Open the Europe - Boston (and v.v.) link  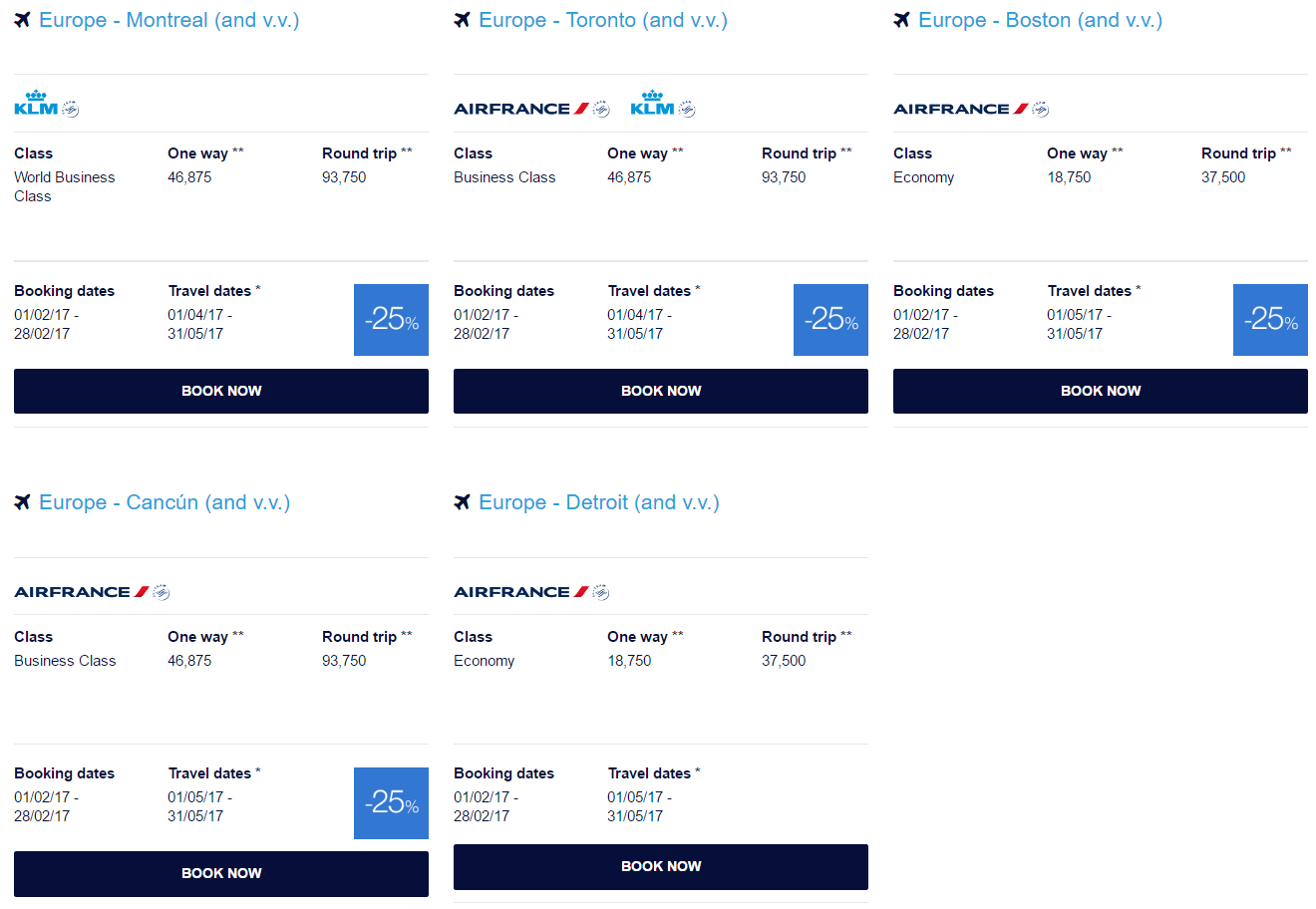(1040, 20)
